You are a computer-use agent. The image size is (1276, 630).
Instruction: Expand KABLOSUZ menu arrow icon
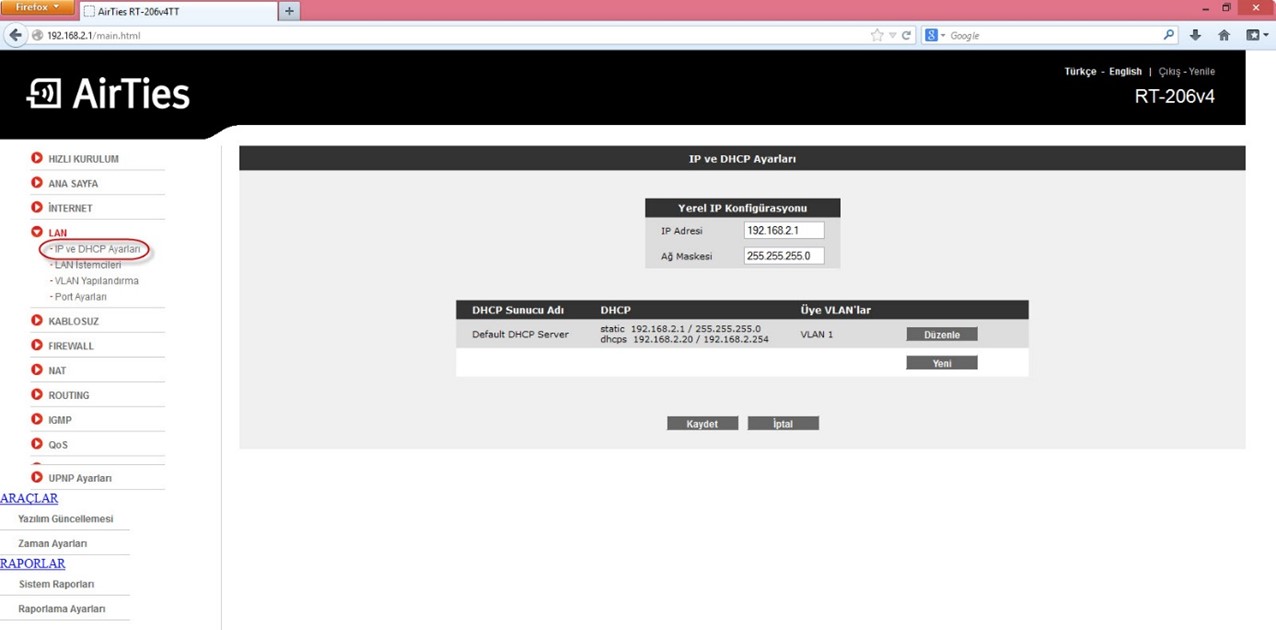(x=37, y=321)
